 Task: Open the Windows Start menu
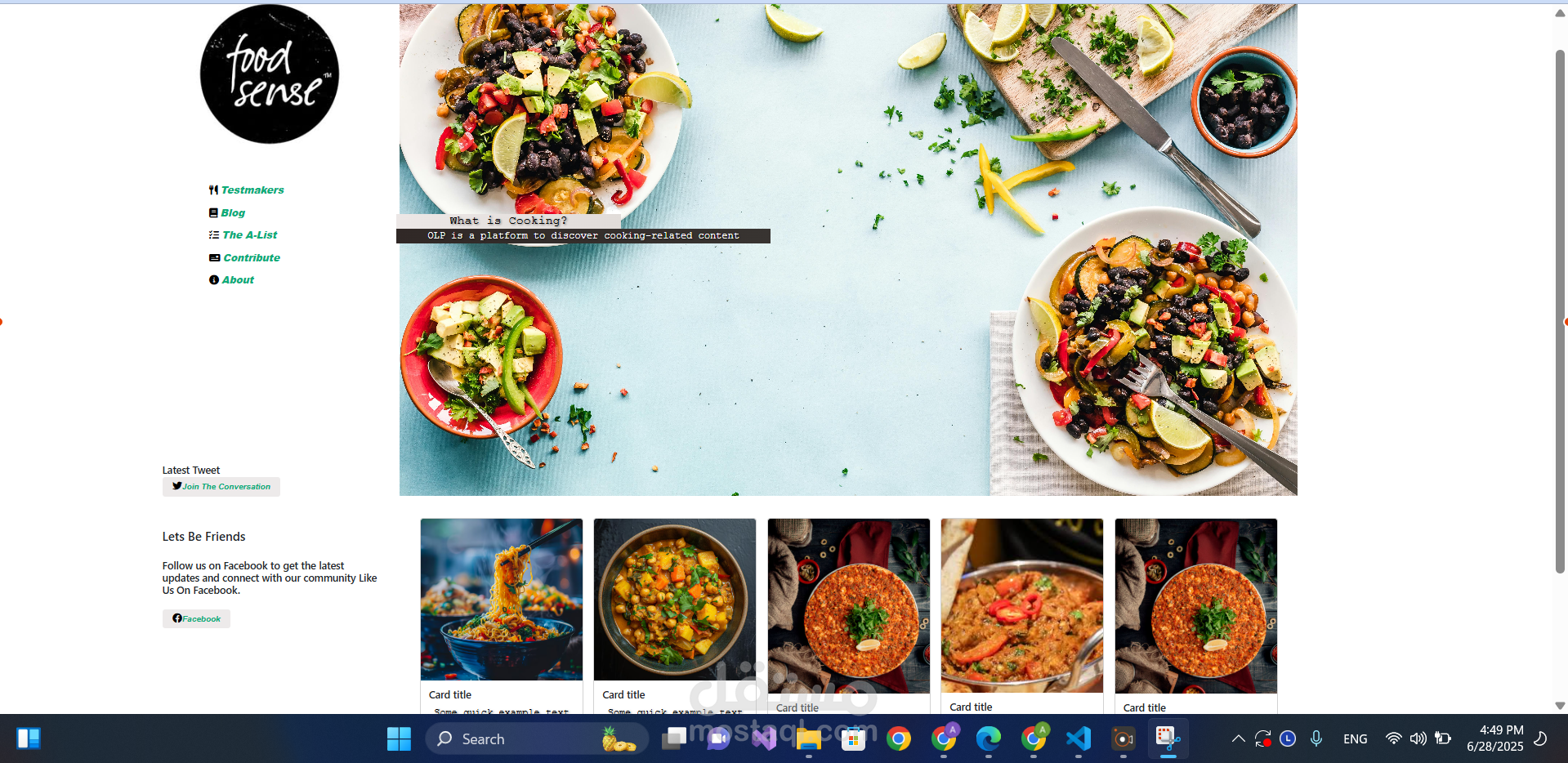coord(399,738)
